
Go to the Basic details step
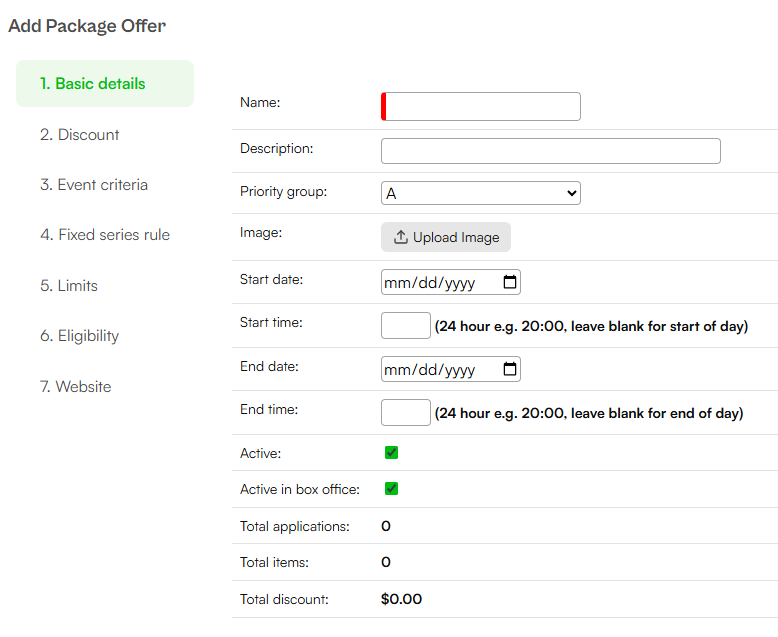[x=105, y=83]
